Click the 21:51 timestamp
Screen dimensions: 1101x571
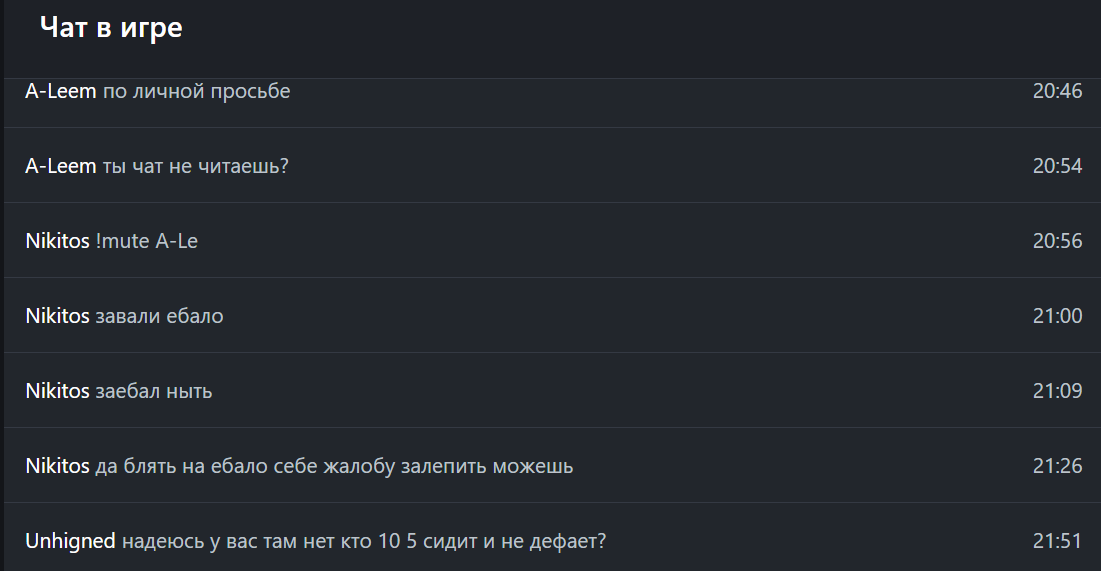1057,541
